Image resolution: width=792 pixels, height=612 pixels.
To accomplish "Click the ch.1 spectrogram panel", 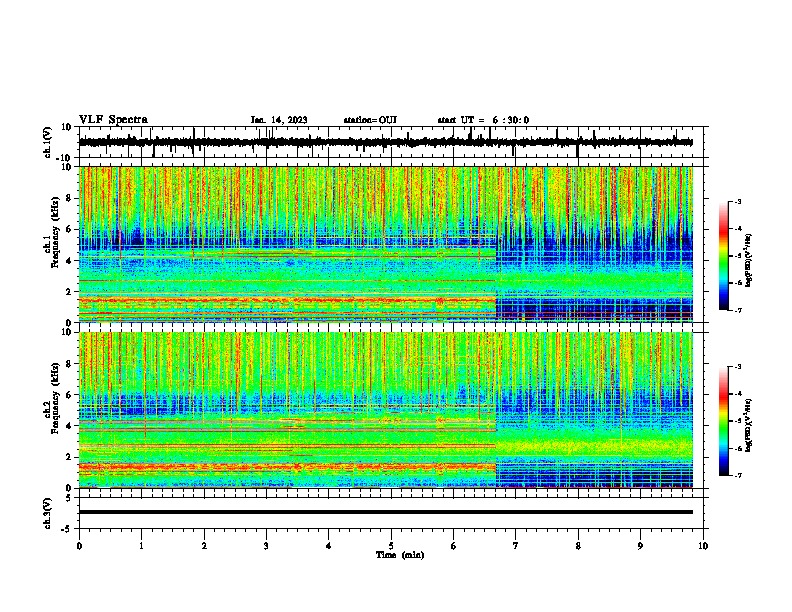I will [x=386, y=244].
